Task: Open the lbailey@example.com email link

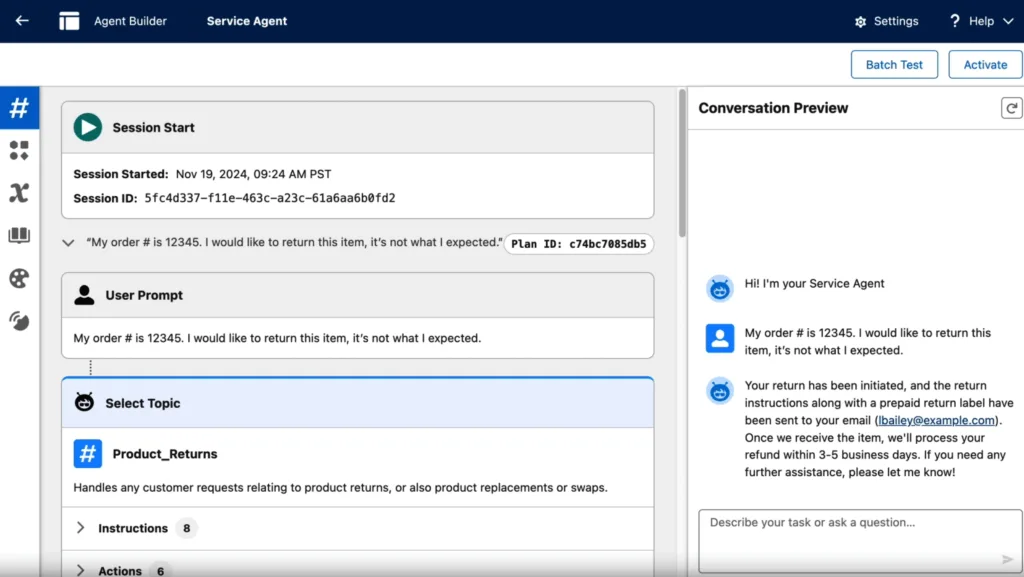Action: pos(936,420)
